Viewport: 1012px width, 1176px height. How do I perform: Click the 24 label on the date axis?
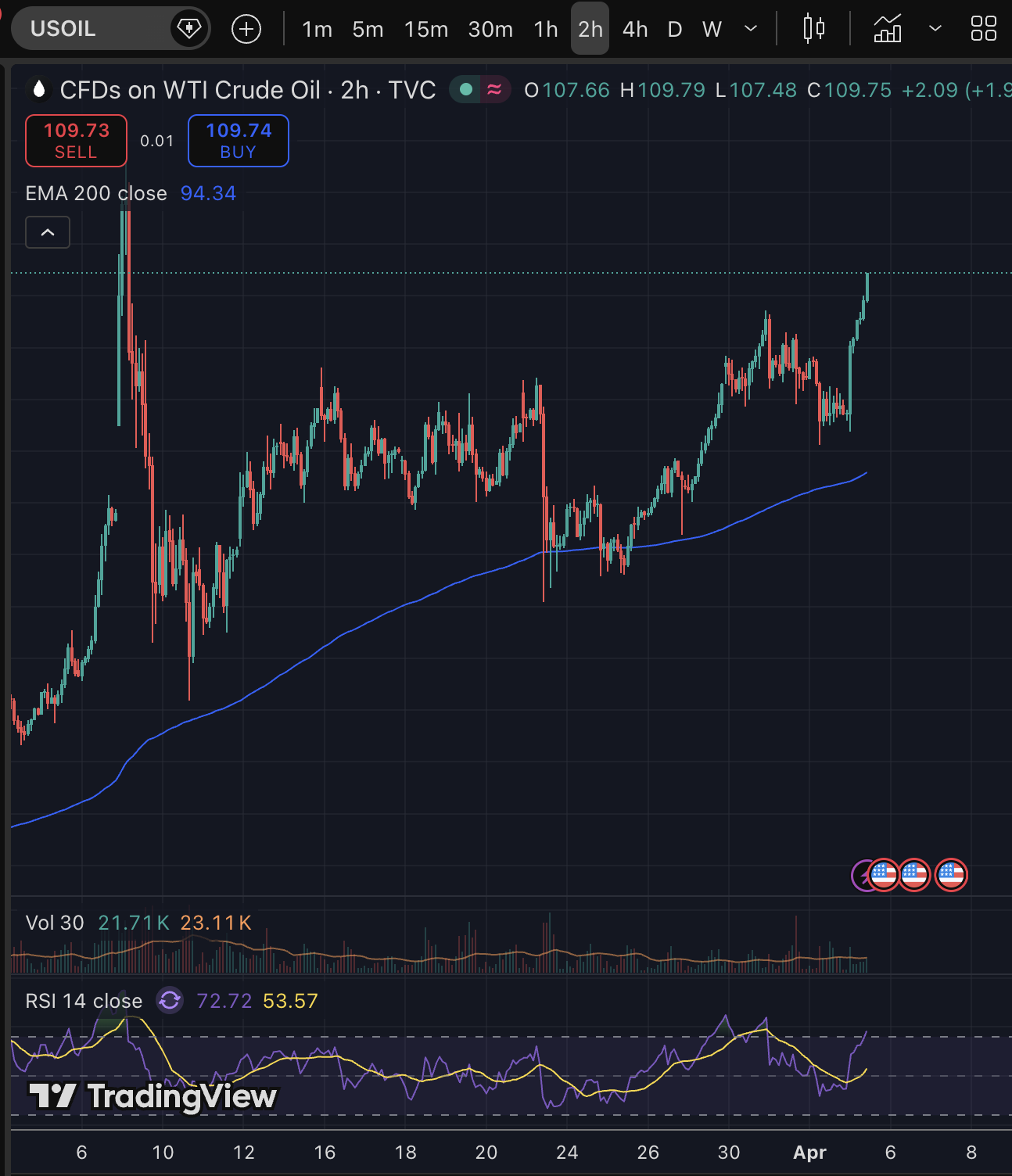pos(567,1152)
